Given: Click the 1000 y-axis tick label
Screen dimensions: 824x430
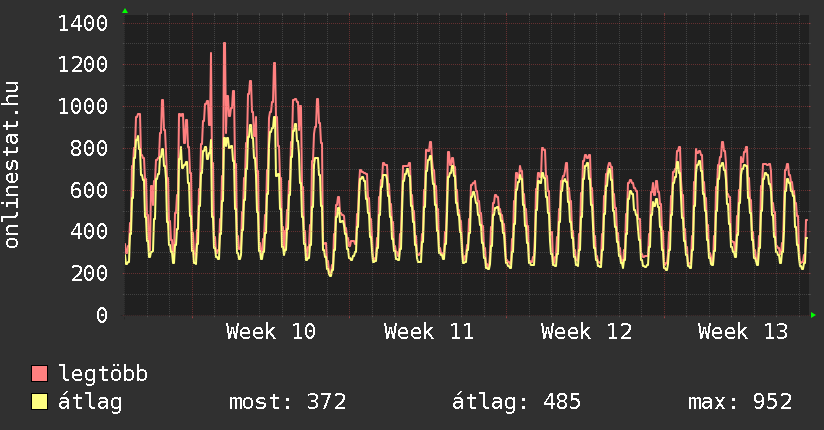Looking at the screenshot, I should pos(83,107).
